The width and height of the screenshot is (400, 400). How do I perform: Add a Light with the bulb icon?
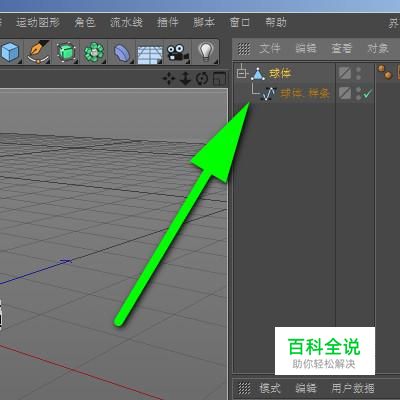[206, 51]
